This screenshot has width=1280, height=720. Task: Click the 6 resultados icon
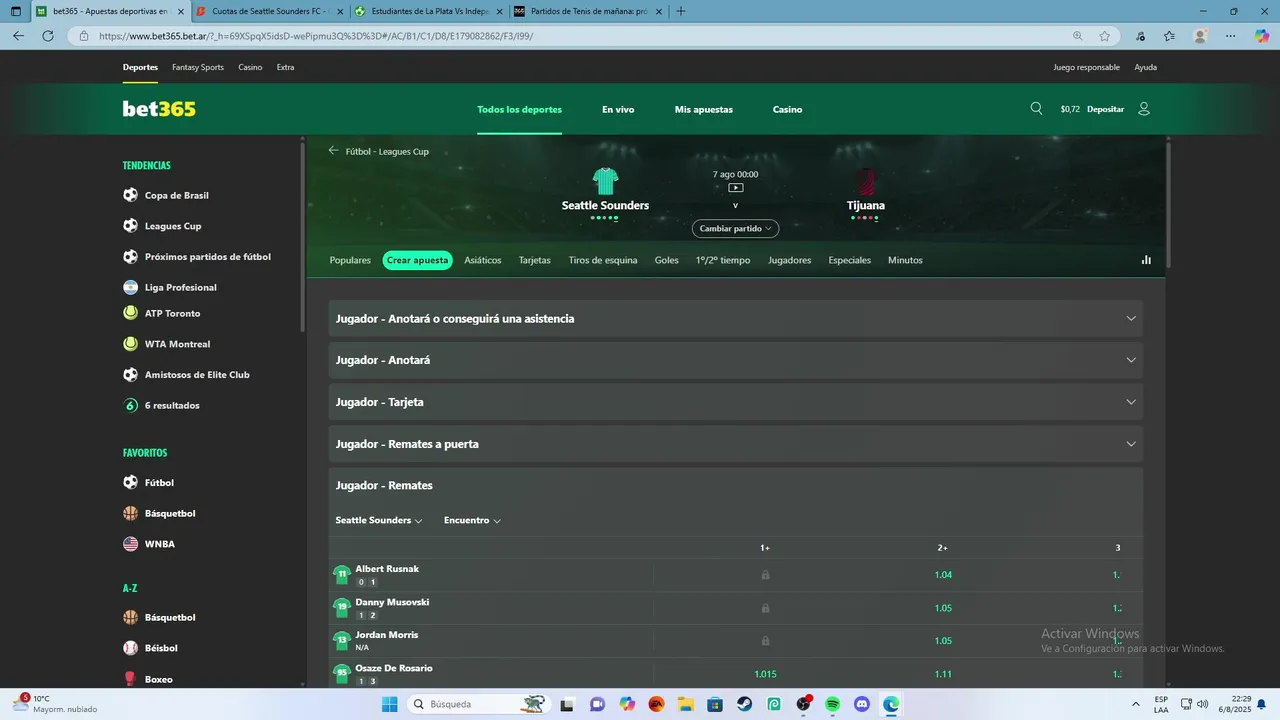pos(130,405)
